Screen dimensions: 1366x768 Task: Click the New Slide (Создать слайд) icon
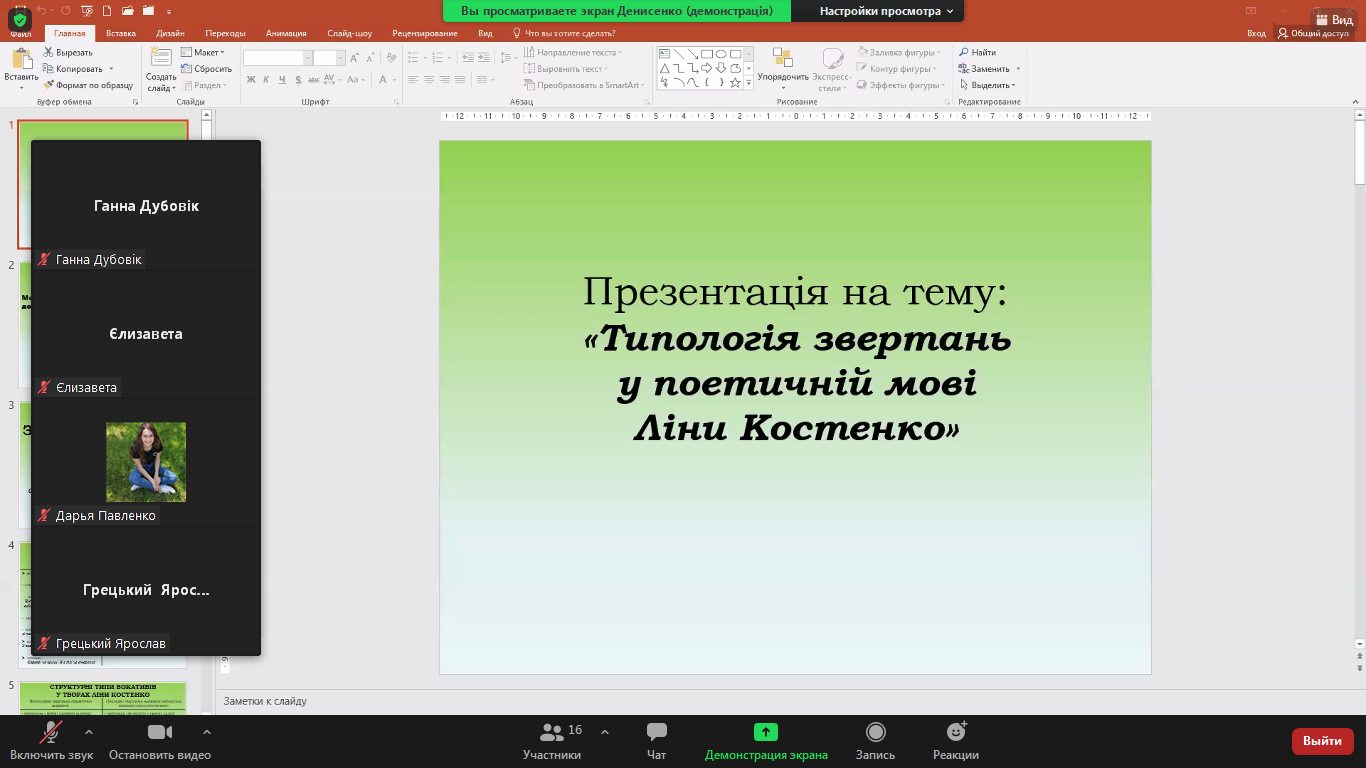tap(161, 59)
